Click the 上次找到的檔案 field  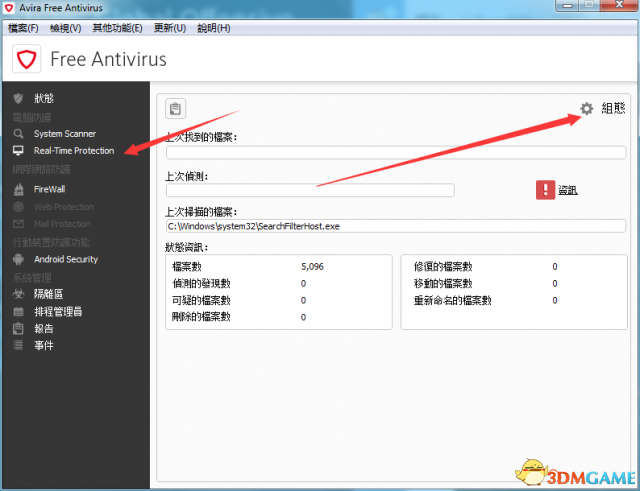click(396, 153)
